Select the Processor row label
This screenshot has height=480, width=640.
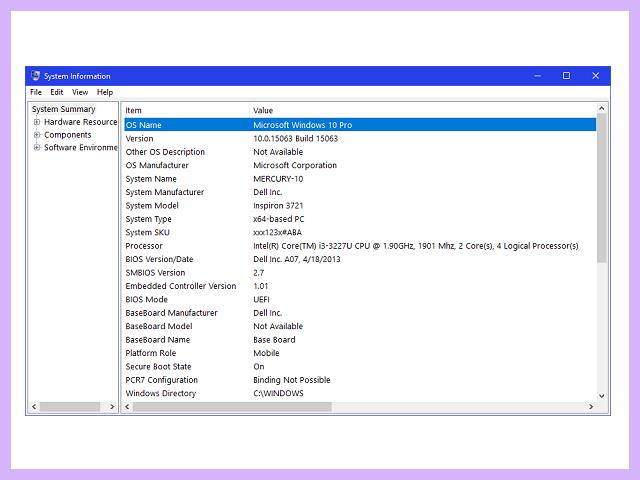click(144, 246)
